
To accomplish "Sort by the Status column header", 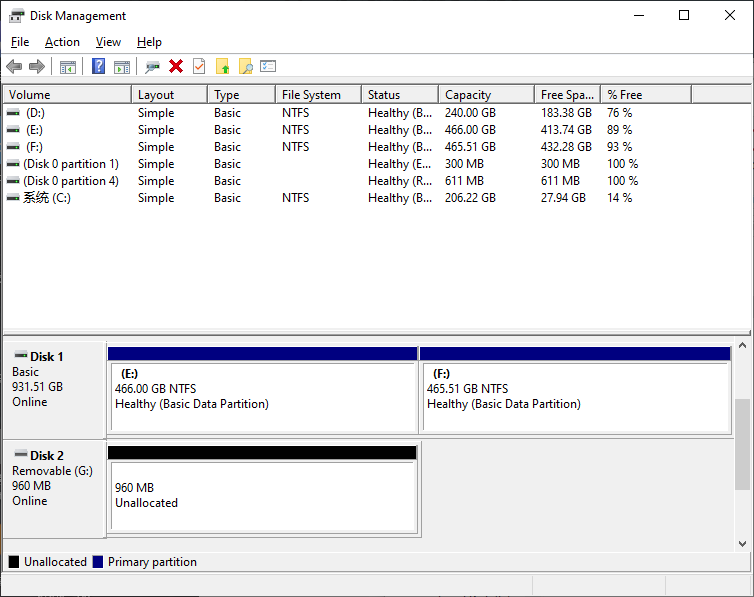I will pyautogui.click(x=400, y=95).
